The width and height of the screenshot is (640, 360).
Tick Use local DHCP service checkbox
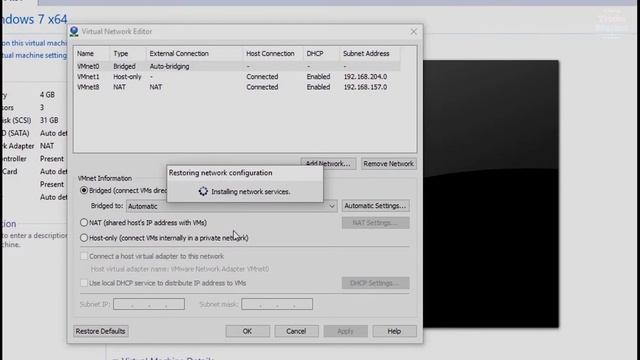pos(84,283)
